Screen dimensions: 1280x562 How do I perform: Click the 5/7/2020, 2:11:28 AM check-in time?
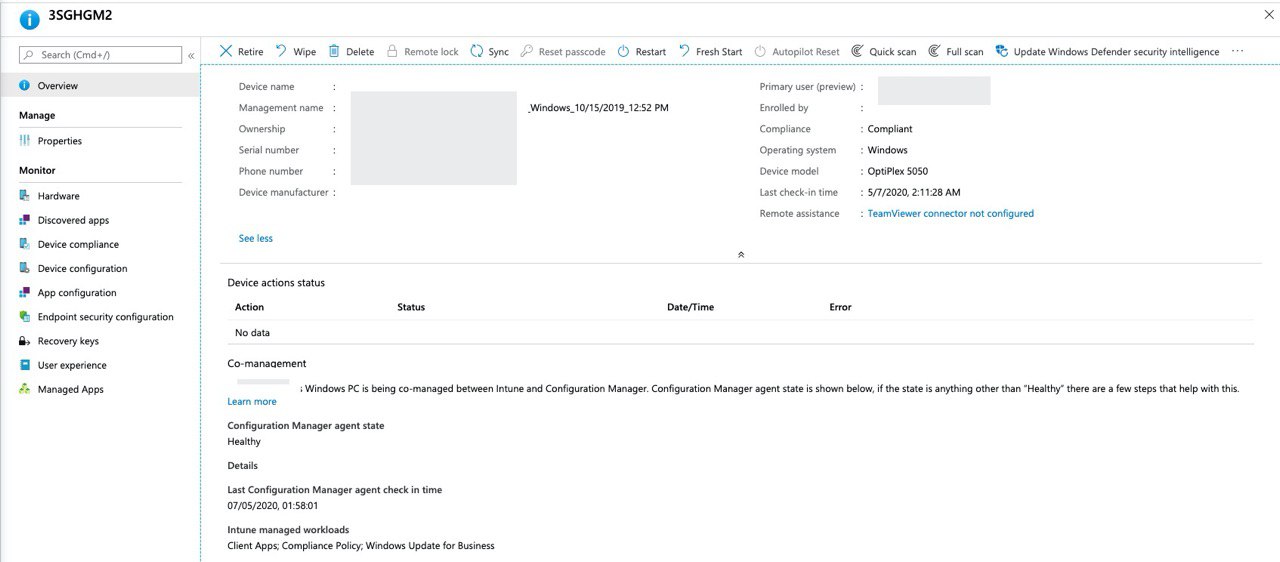pos(914,192)
